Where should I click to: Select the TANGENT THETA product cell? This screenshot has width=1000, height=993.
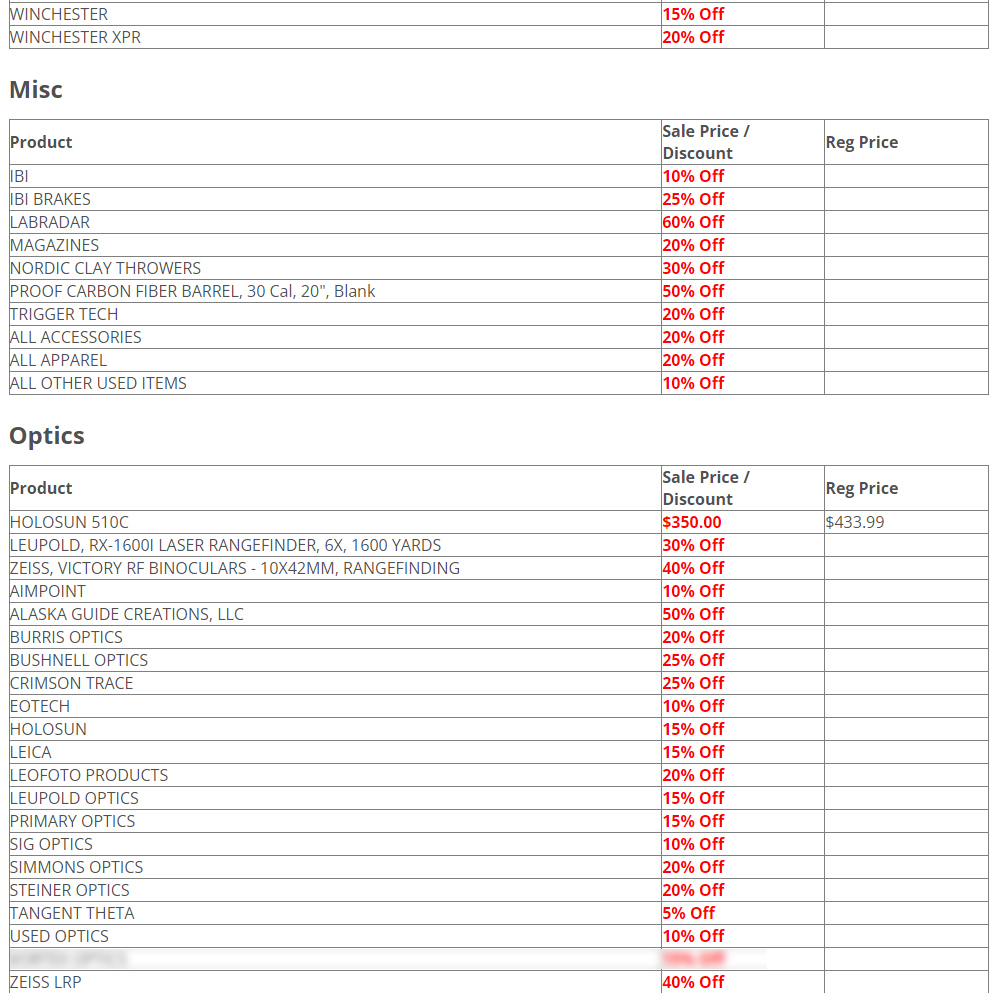click(x=72, y=913)
